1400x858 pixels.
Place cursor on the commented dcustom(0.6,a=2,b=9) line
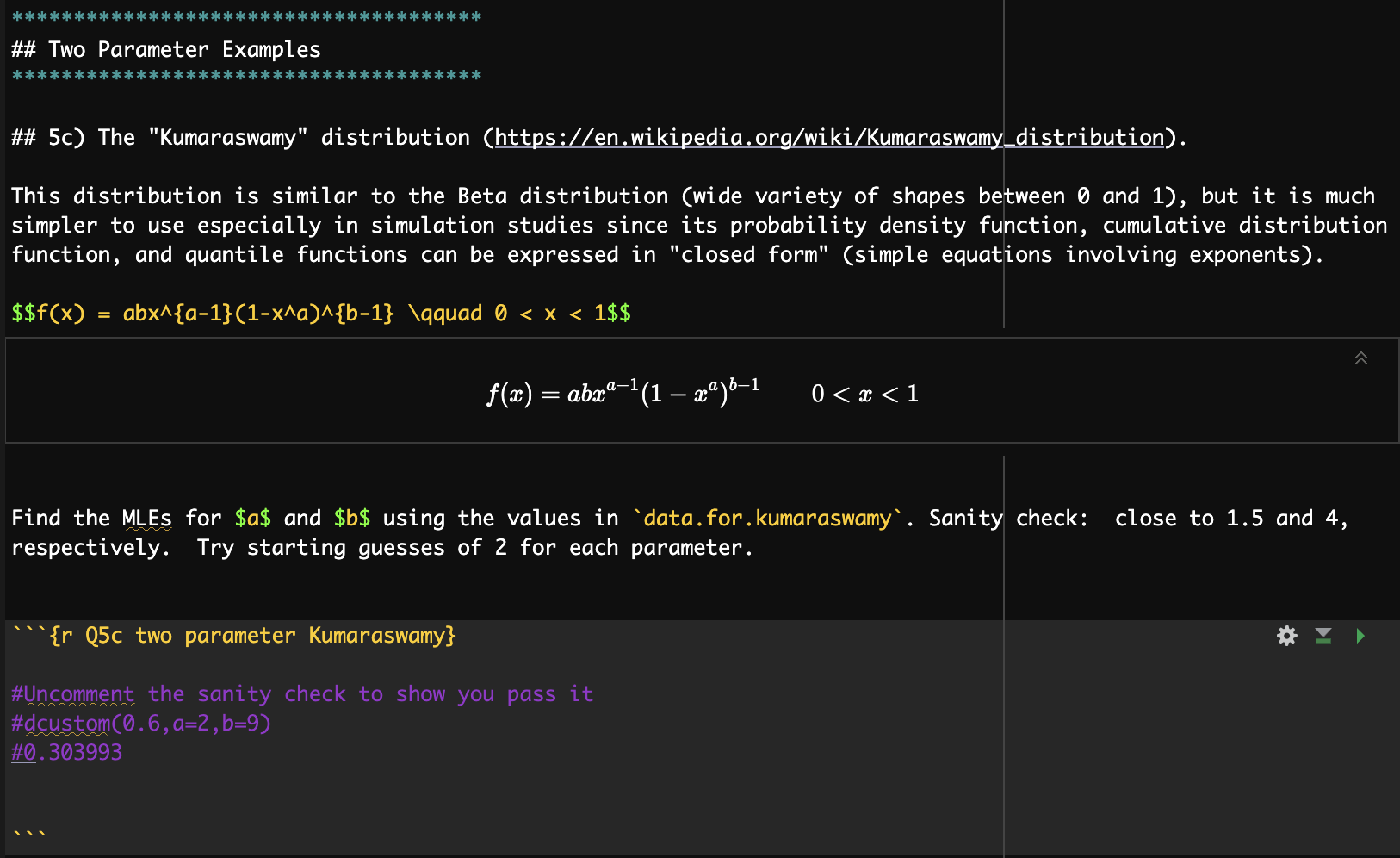coord(138,723)
